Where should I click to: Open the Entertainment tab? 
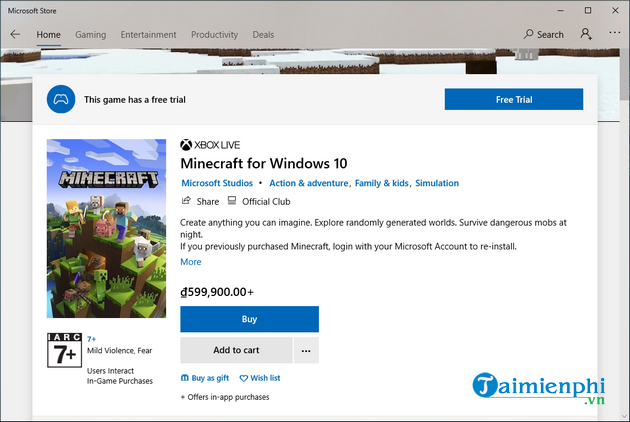tap(148, 35)
